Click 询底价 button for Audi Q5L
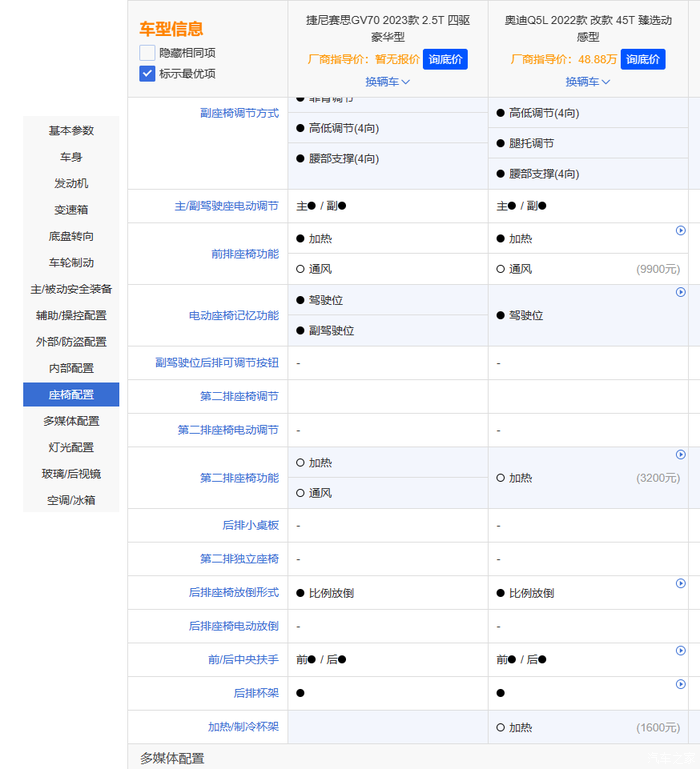The width and height of the screenshot is (700, 769). point(644,59)
